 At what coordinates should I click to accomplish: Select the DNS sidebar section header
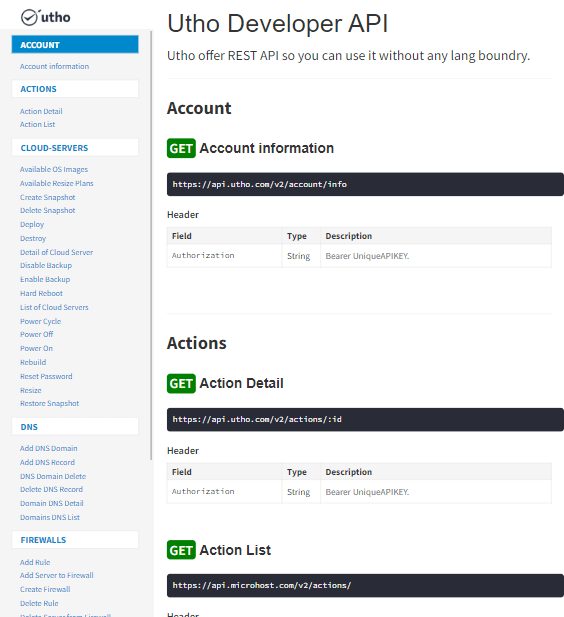tap(75, 427)
